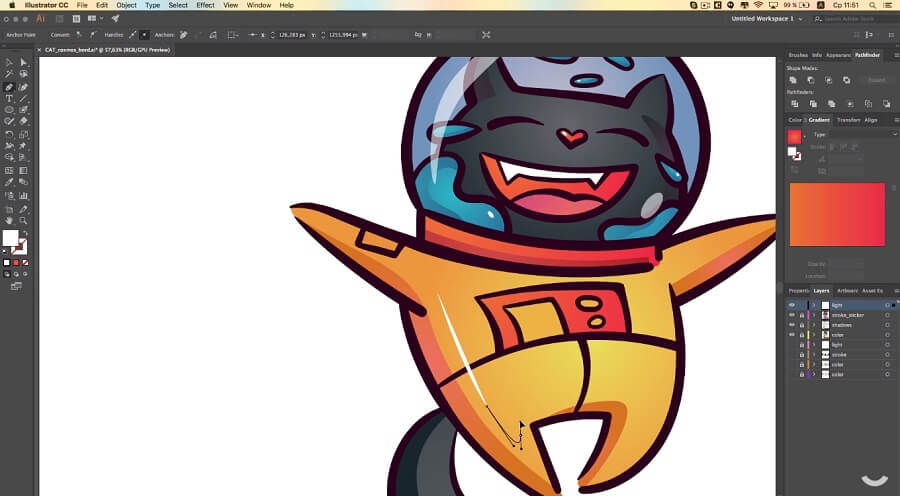Switch to the Align panel tab
Viewport: 900px width, 496px height.
(871, 120)
